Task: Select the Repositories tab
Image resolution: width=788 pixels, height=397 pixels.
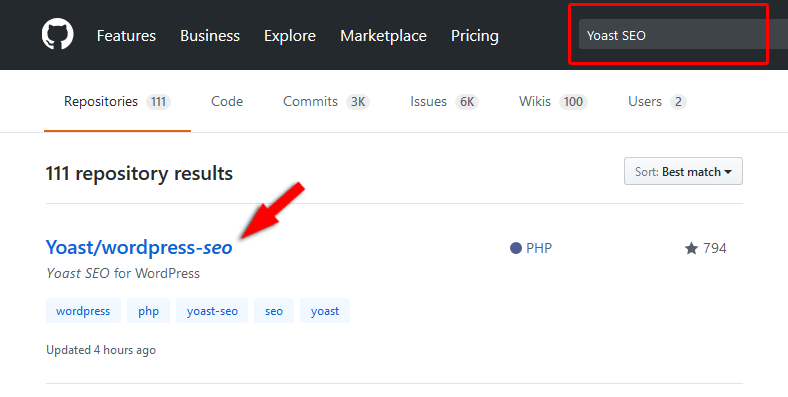Action: coord(117,102)
